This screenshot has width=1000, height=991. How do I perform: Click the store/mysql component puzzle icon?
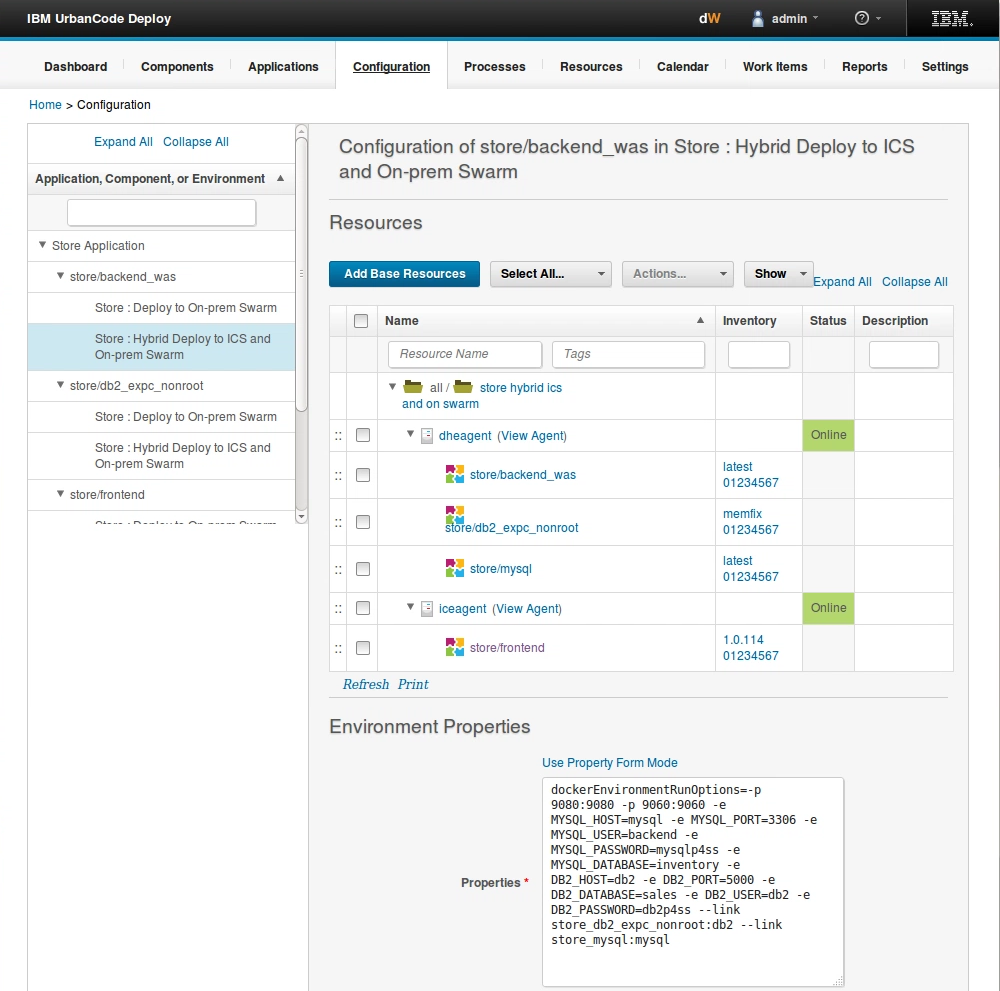pos(455,568)
